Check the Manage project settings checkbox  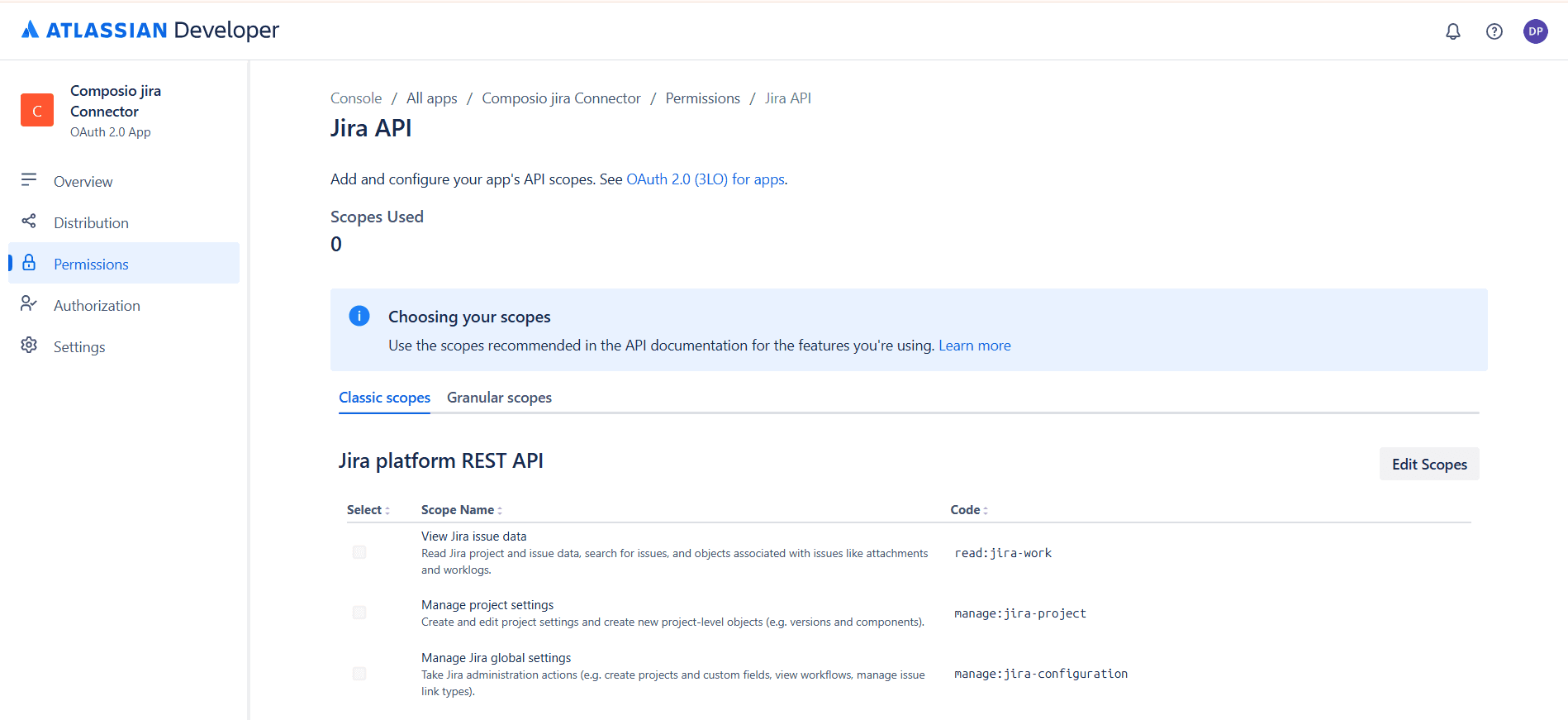[359, 613]
